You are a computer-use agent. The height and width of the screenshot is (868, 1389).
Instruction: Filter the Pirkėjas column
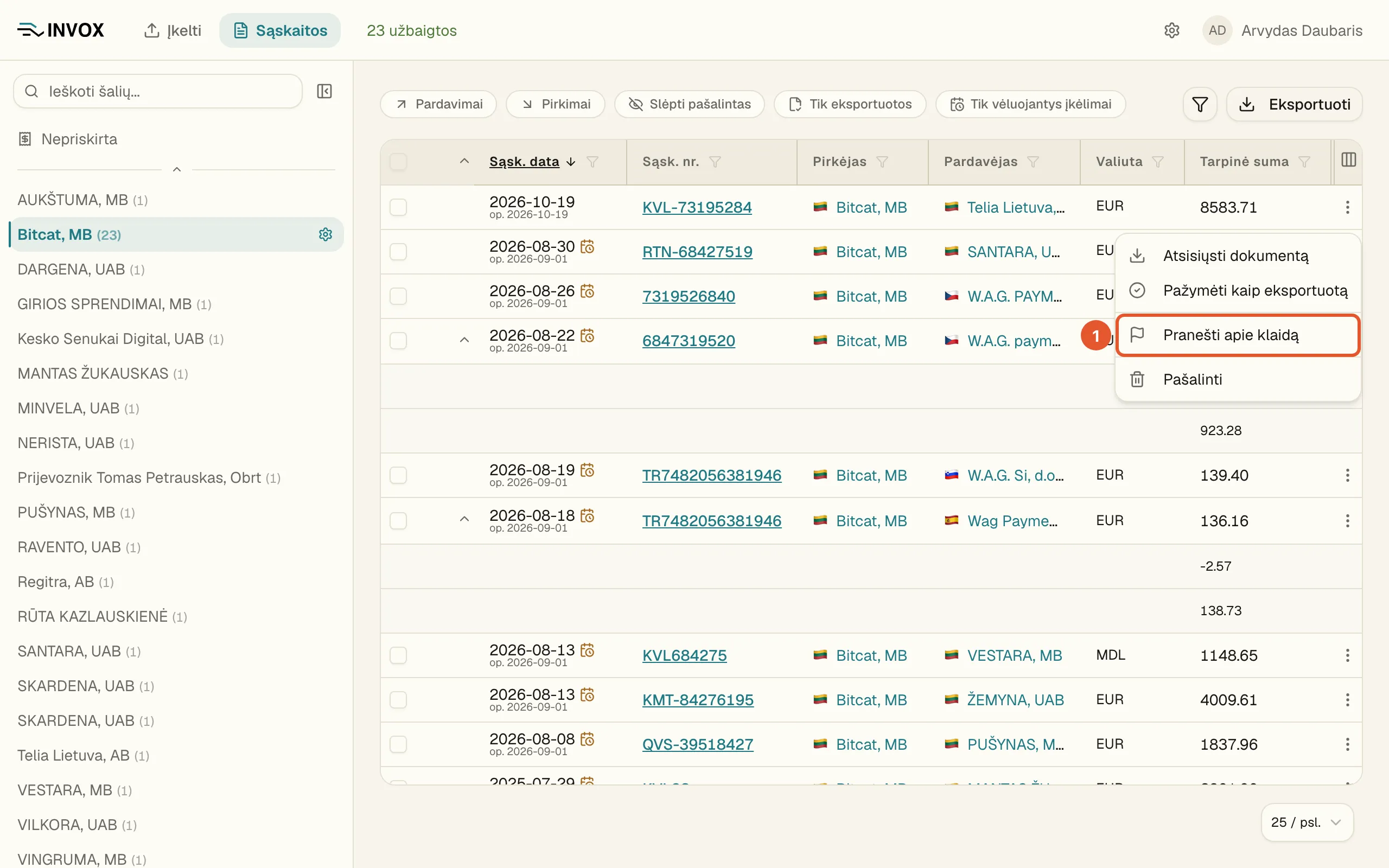882,162
